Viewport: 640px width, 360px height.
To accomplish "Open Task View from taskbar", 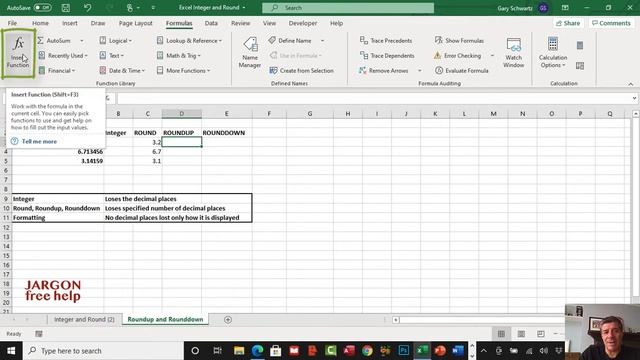I will click(217, 351).
